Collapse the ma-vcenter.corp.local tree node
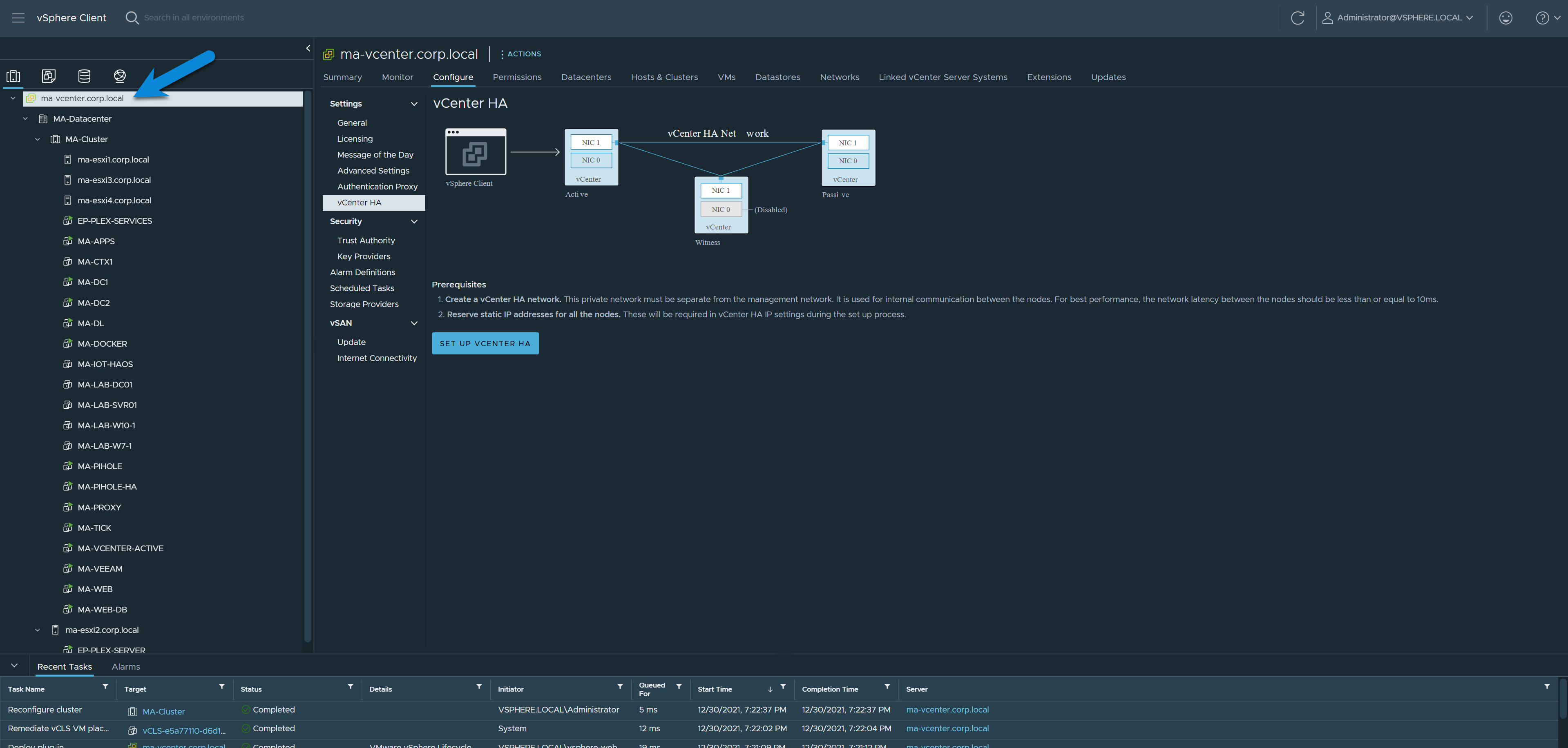This screenshot has height=748, width=1568. click(x=13, y=98)
